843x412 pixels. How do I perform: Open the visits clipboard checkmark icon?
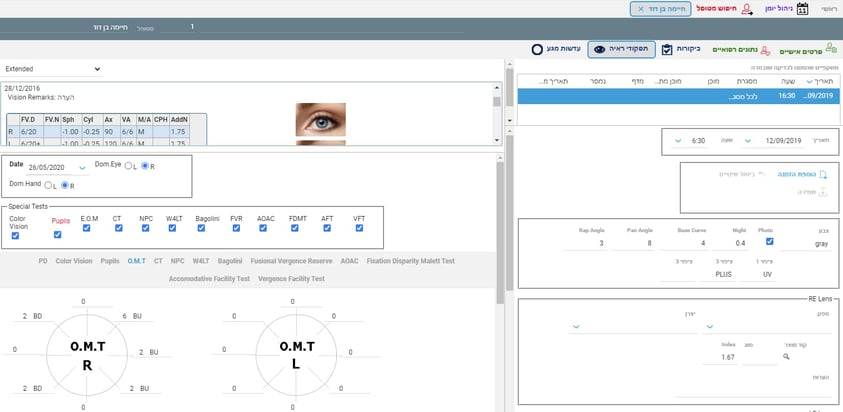coord(667,49)
